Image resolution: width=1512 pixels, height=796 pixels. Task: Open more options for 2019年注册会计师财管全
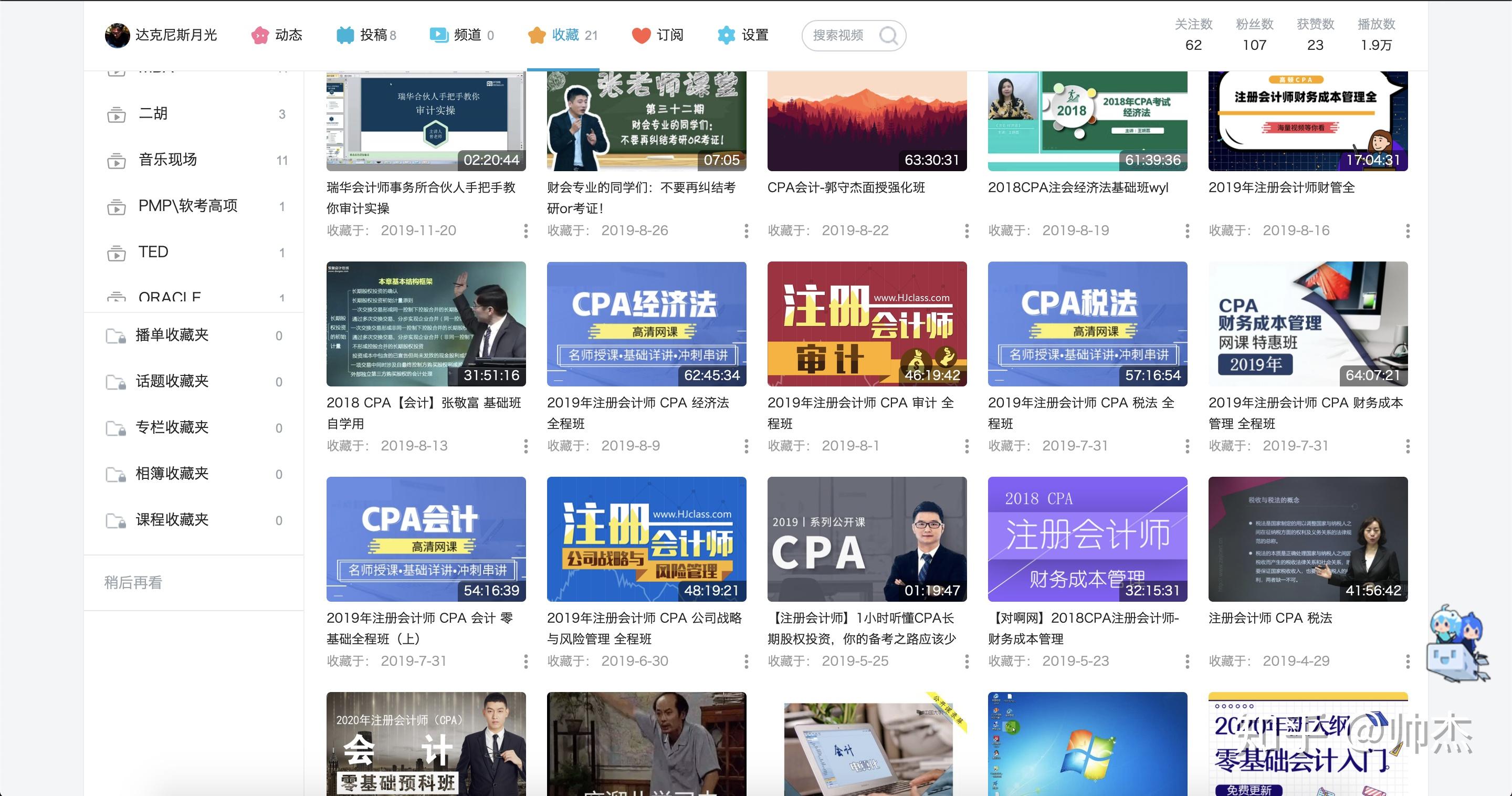[1408, 231]
